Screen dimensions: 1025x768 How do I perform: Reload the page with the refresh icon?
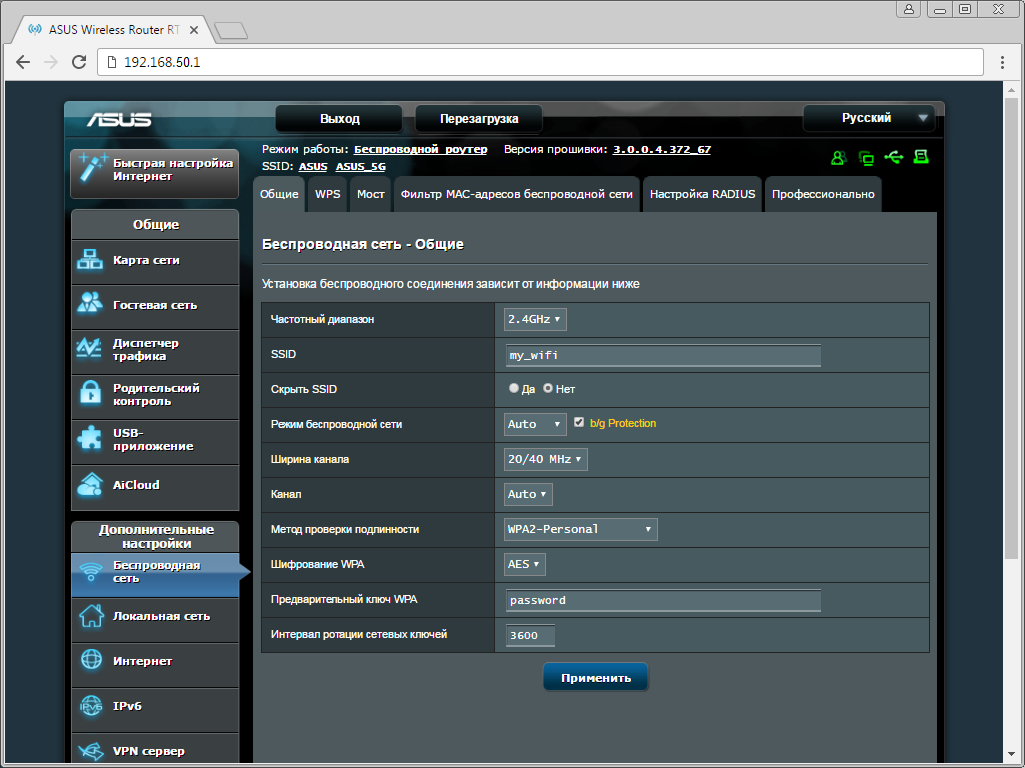pyautogui.click(x=79, y=62)
